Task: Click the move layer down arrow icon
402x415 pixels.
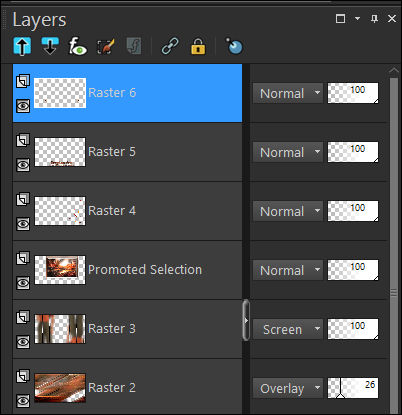Action: [x=50, y=46]
